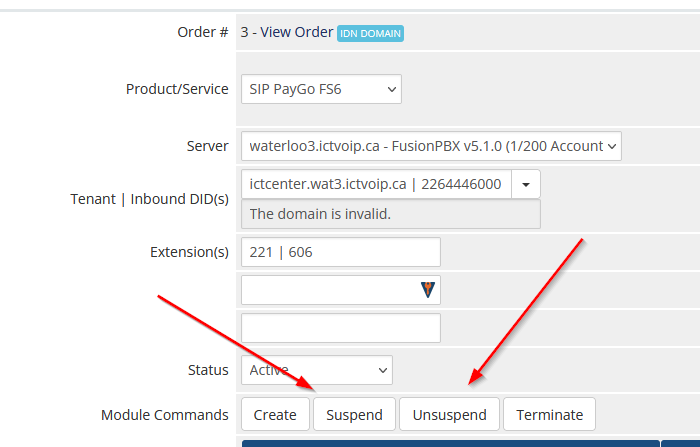Focus the field containing the key icon
Viewport: 700px width, 447px height.
coord(341,290)
